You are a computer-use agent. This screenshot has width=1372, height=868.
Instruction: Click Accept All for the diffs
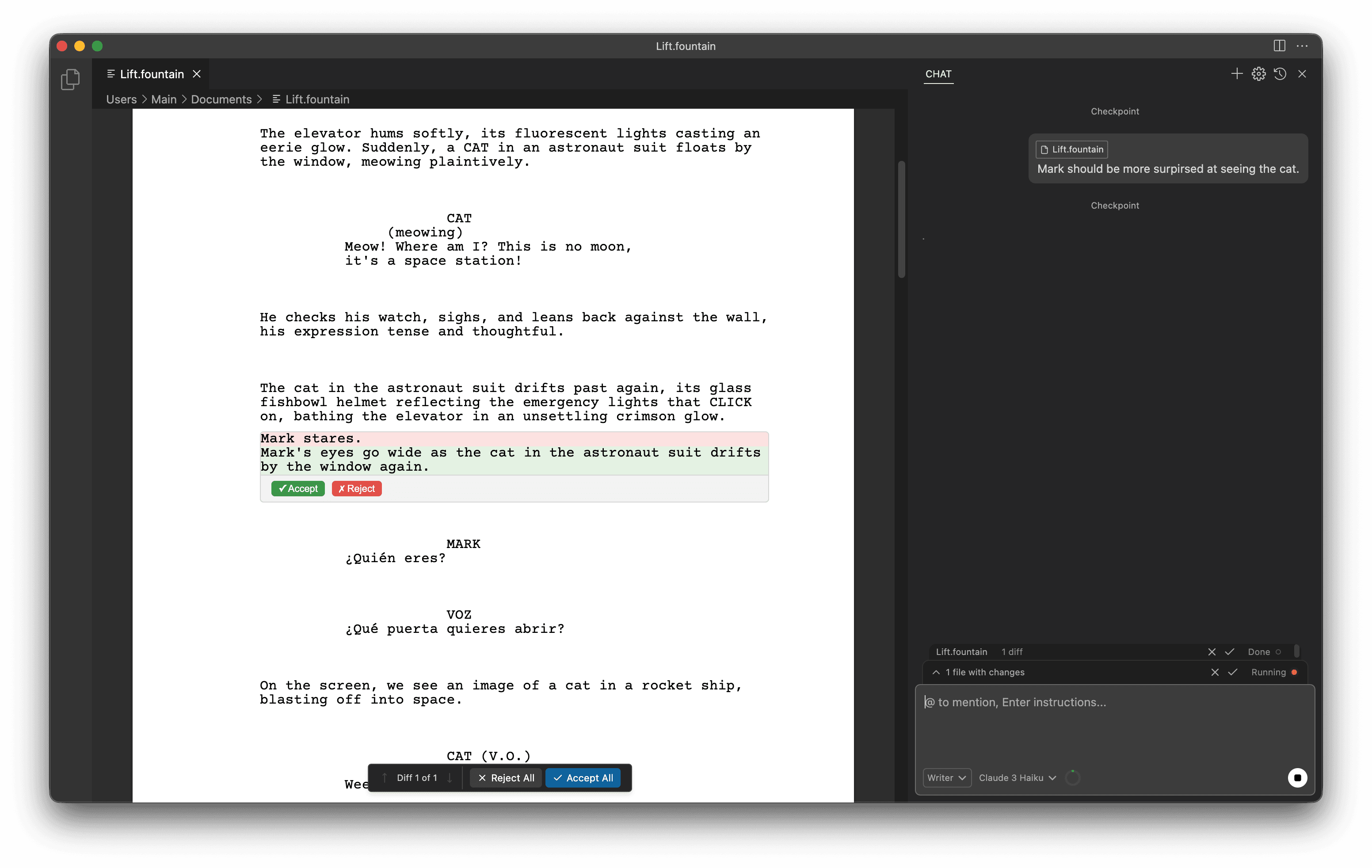pyautogui.click(x=582, y=777)
